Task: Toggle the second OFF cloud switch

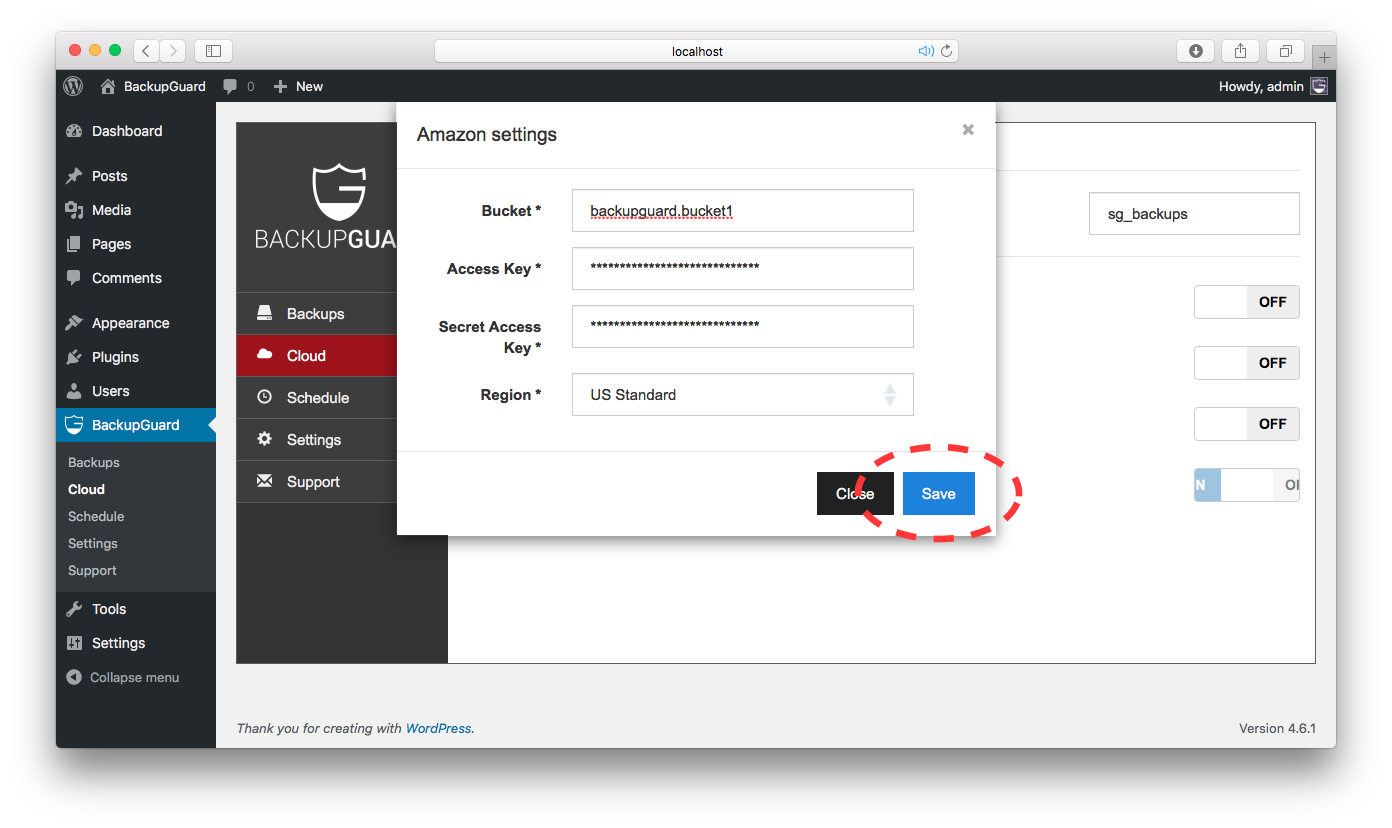Action: coord(1247,363)
